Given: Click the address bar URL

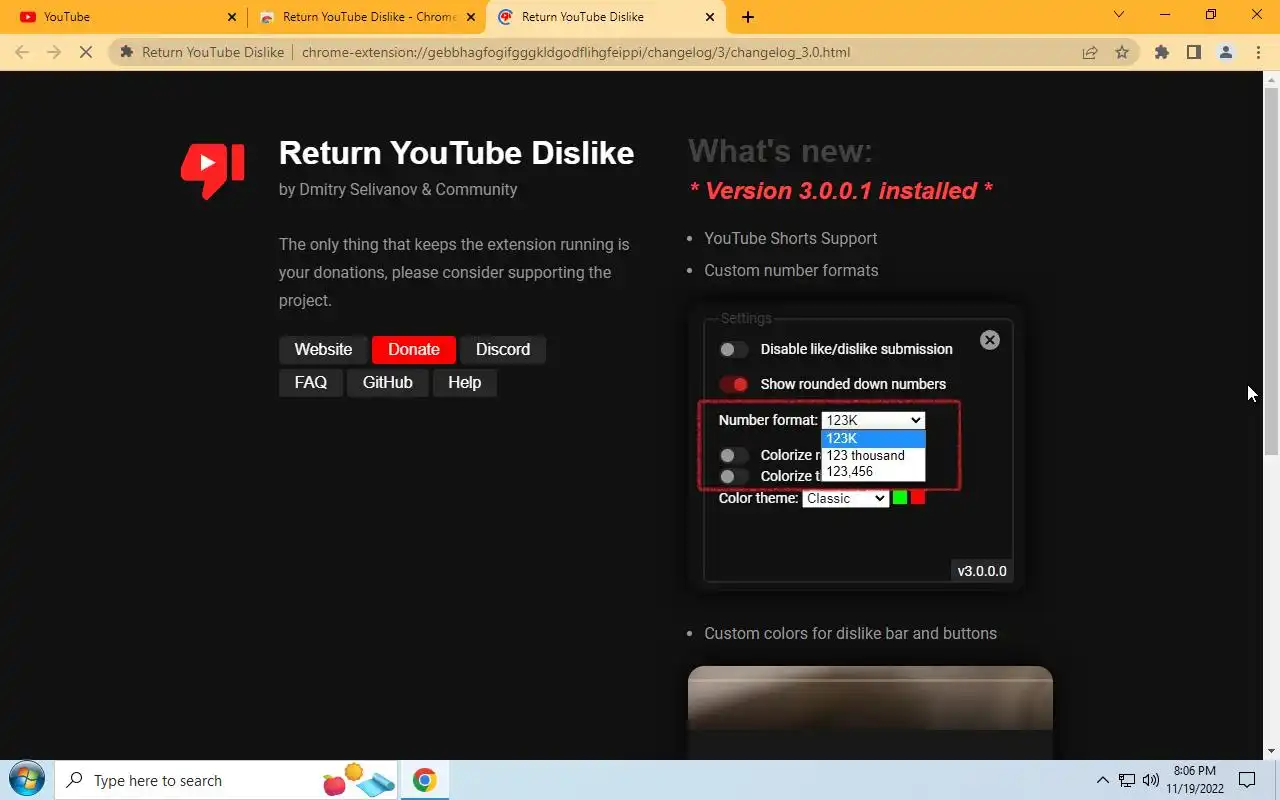Looking at the screenshot, I should click(x=576, y=52).
